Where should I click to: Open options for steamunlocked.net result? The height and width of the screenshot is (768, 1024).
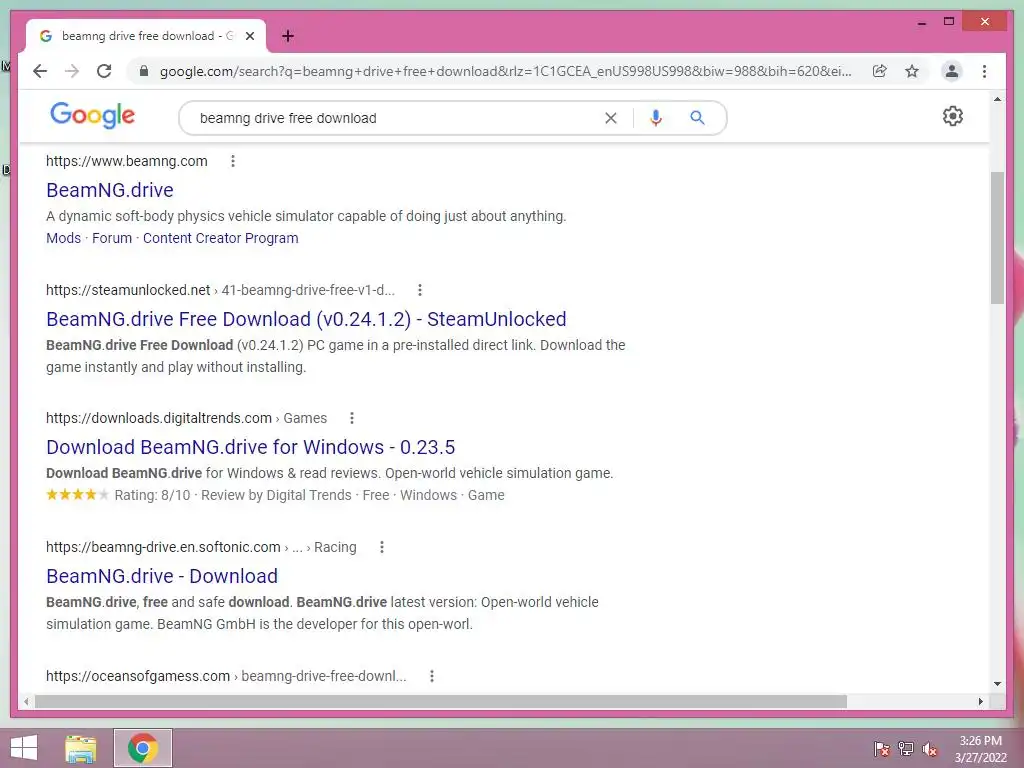point(420,289)
